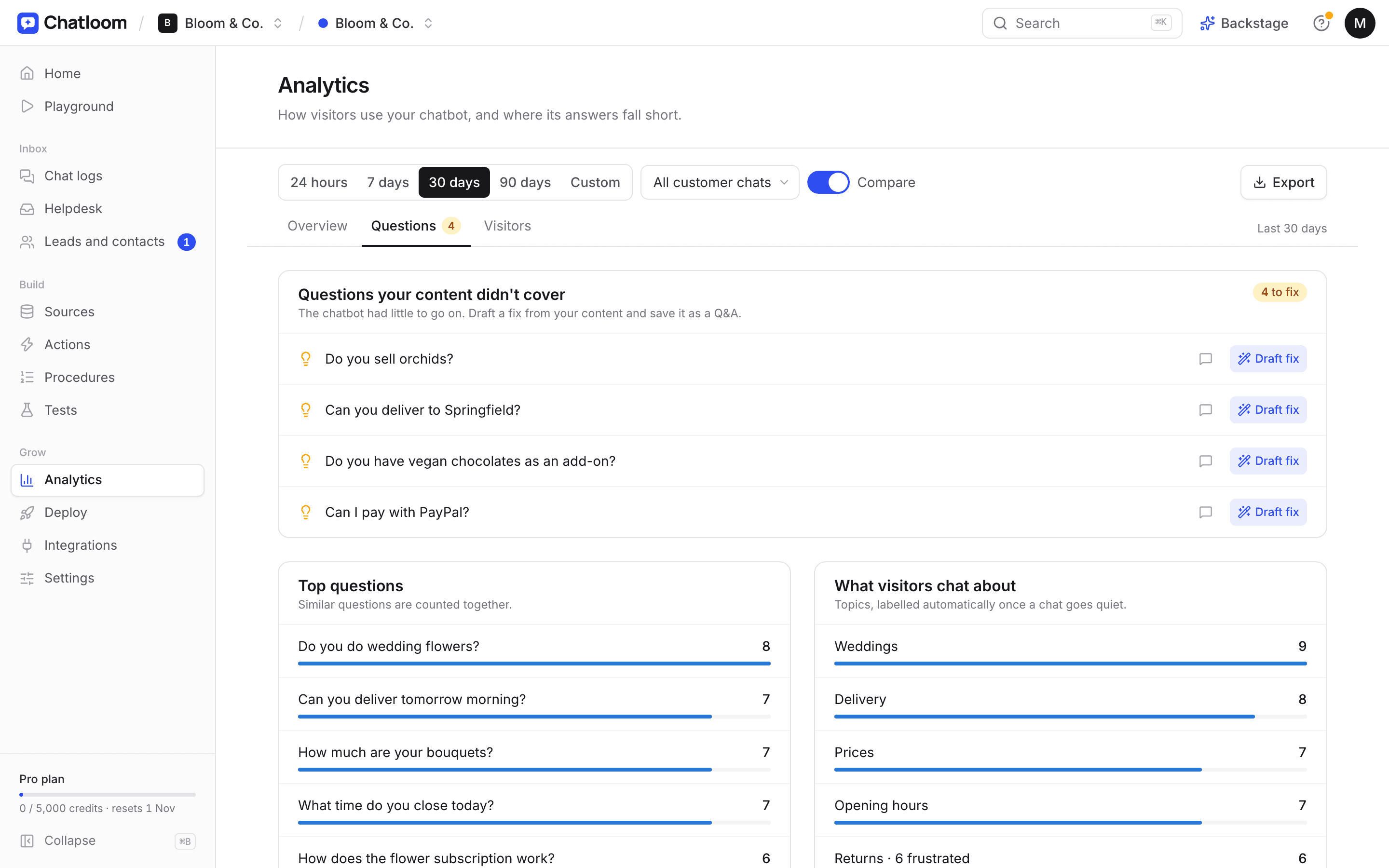The width and height of the screenshot is (1389, 868).
Task: Click the Prices topic row
Action: pos(1071,757)
